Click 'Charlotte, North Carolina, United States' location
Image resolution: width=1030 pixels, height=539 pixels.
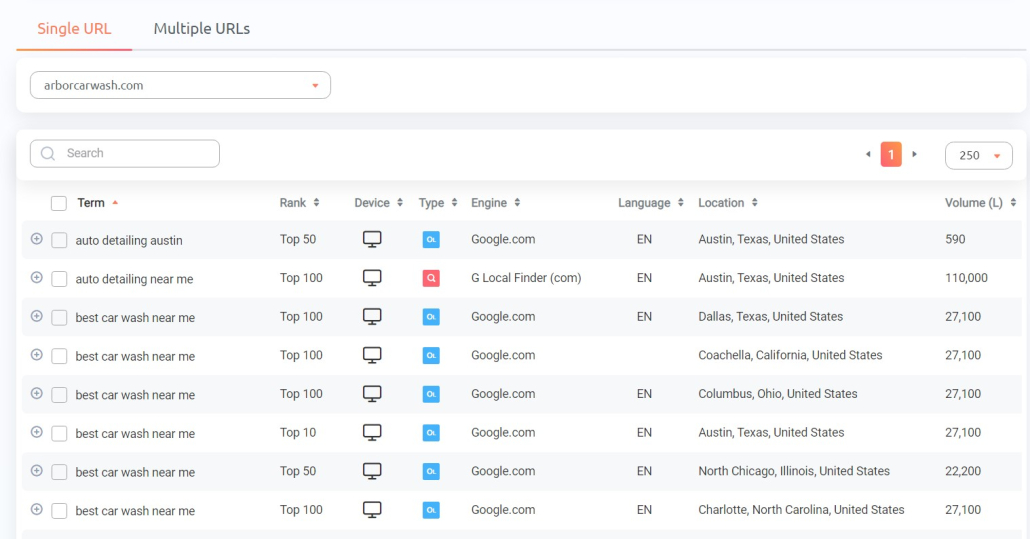[801, 509]
